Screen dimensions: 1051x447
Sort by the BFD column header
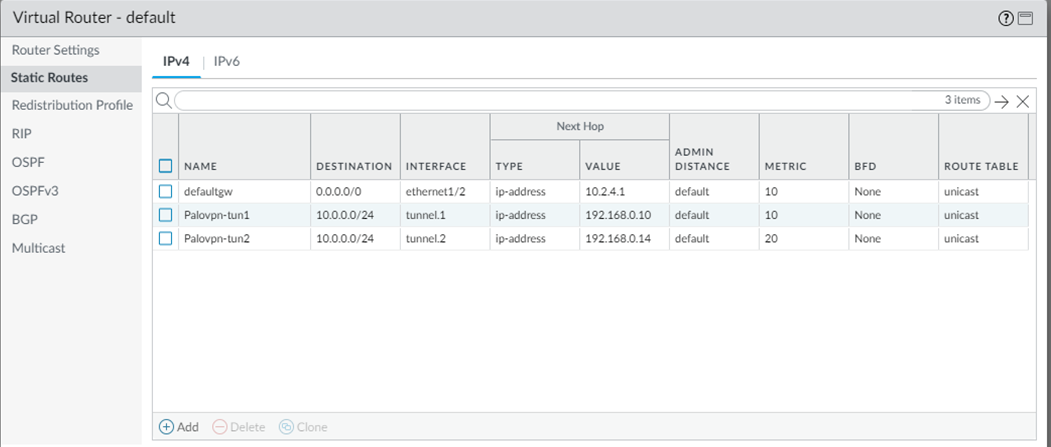(x=864, y=166)
